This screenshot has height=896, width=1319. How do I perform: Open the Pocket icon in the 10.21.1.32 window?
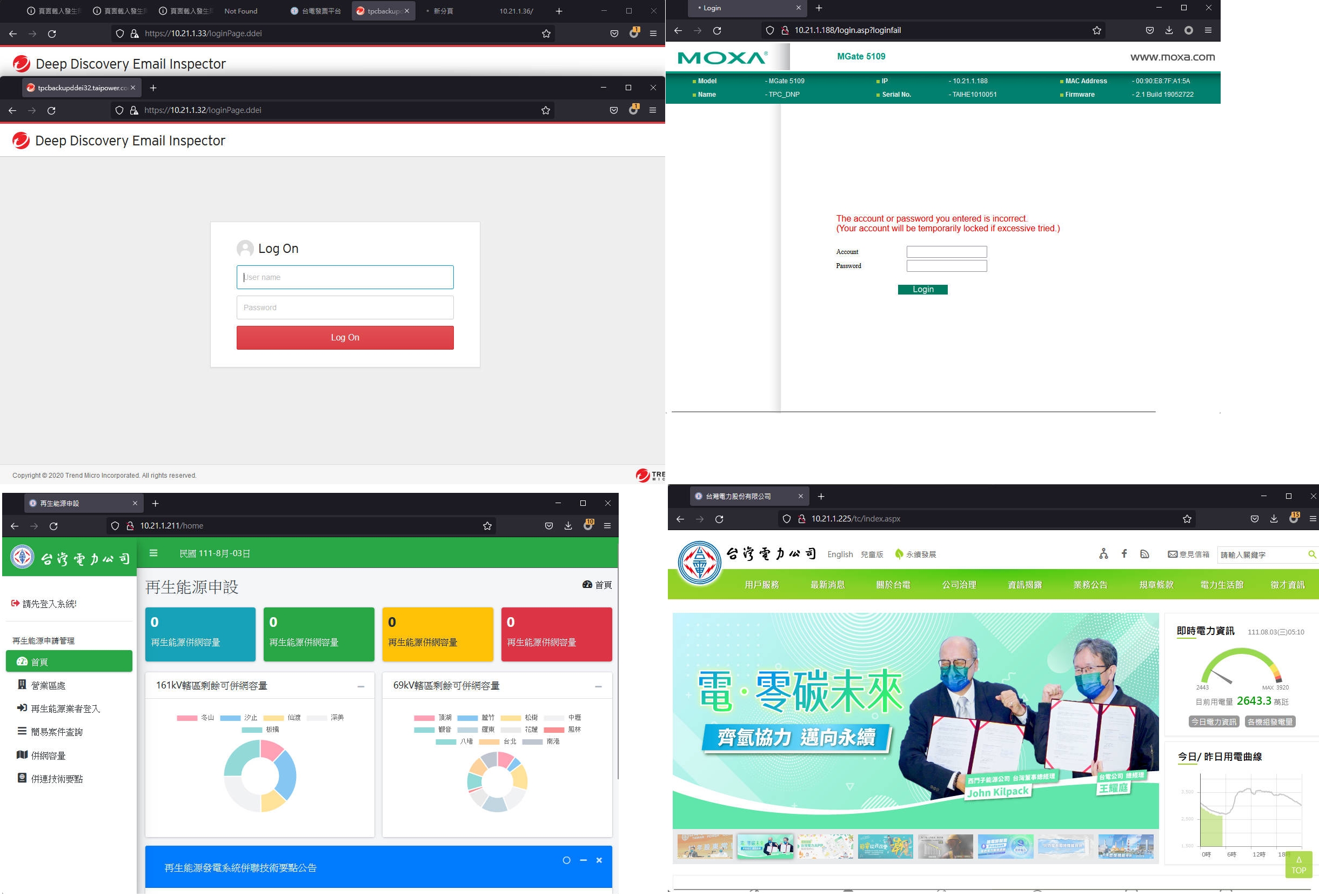(x=613, y=111)
